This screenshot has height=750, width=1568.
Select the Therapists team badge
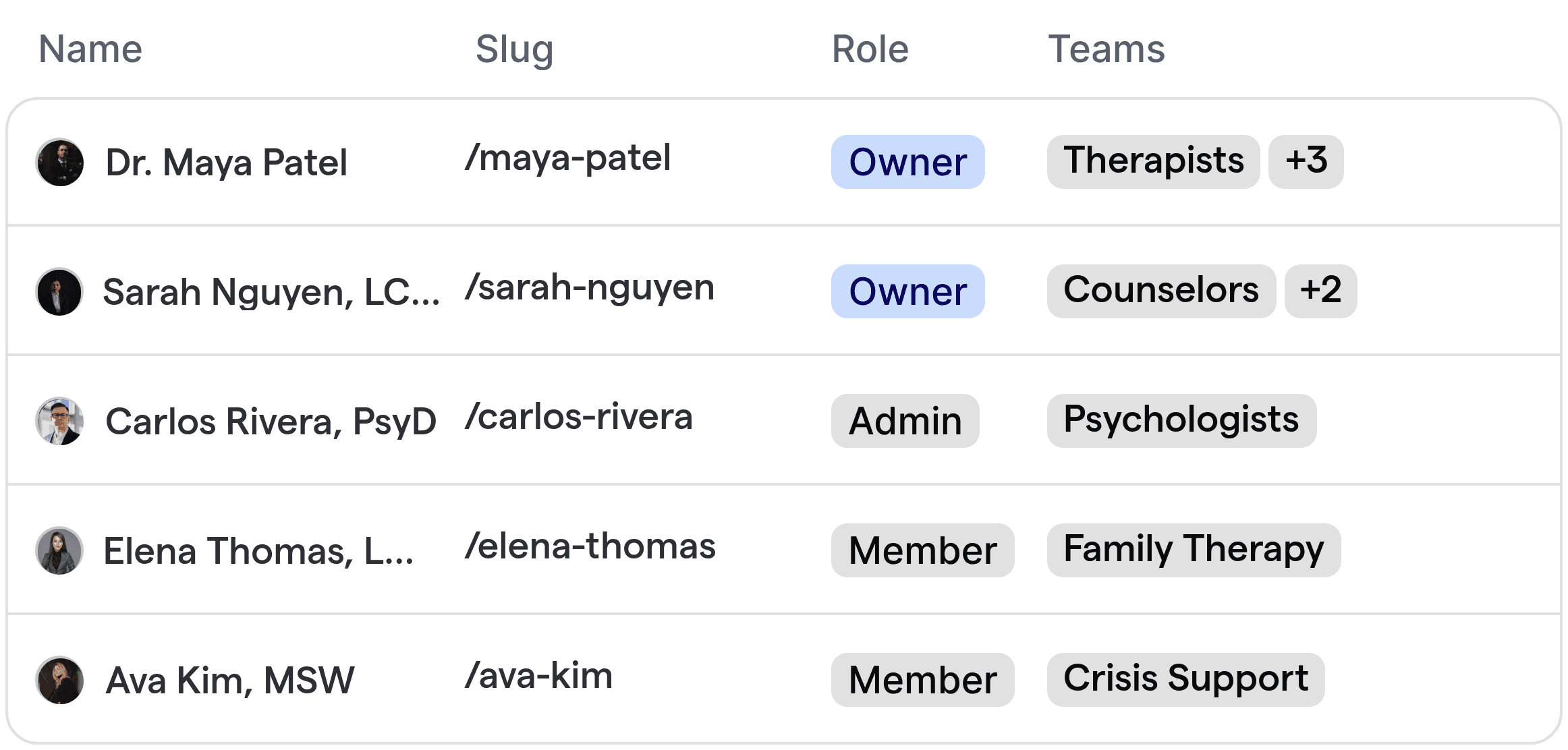1152,162
